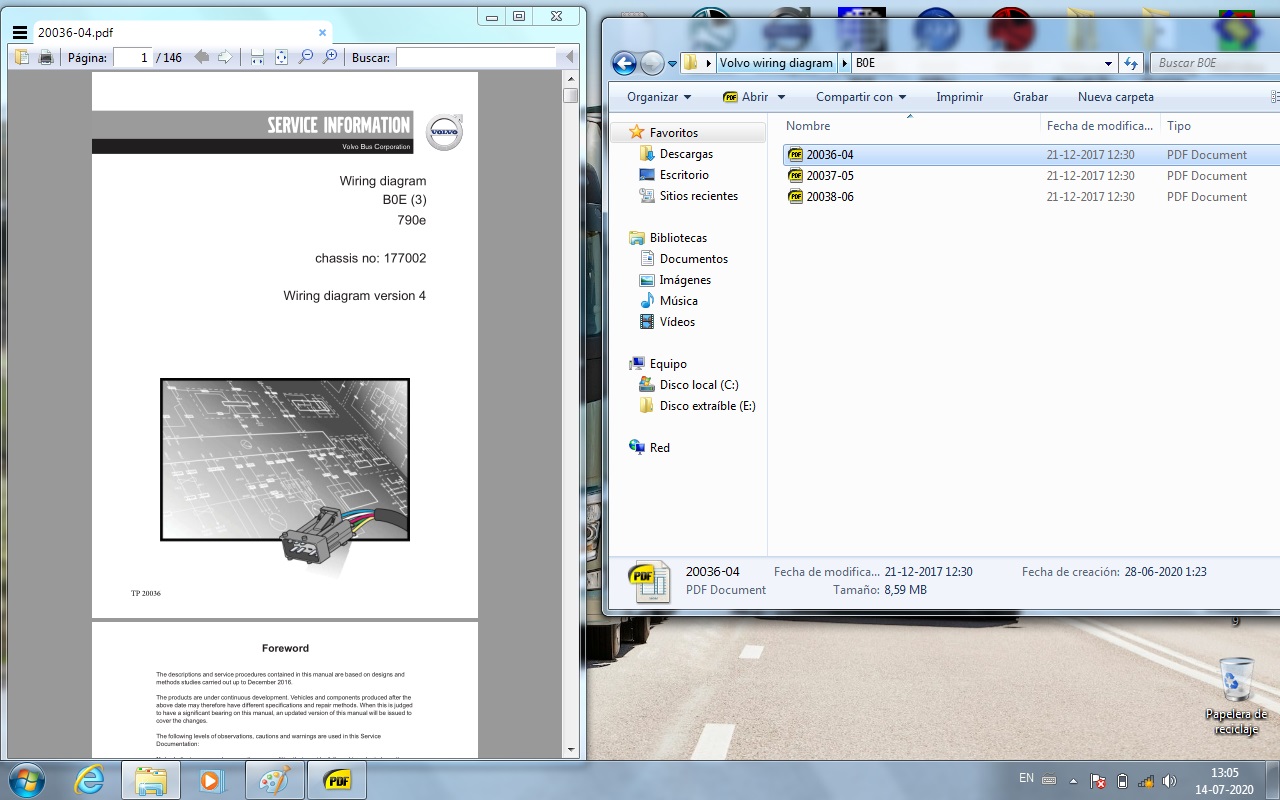Click Grabar in Explorer toolbar

click(x=1030, y=97)
